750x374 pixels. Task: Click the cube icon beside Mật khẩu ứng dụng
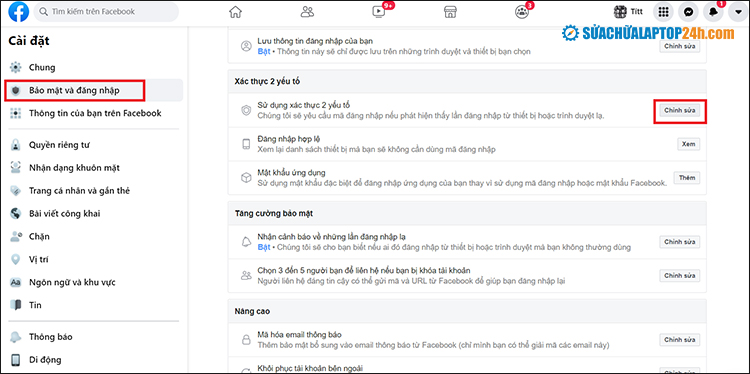click(246, 178)
